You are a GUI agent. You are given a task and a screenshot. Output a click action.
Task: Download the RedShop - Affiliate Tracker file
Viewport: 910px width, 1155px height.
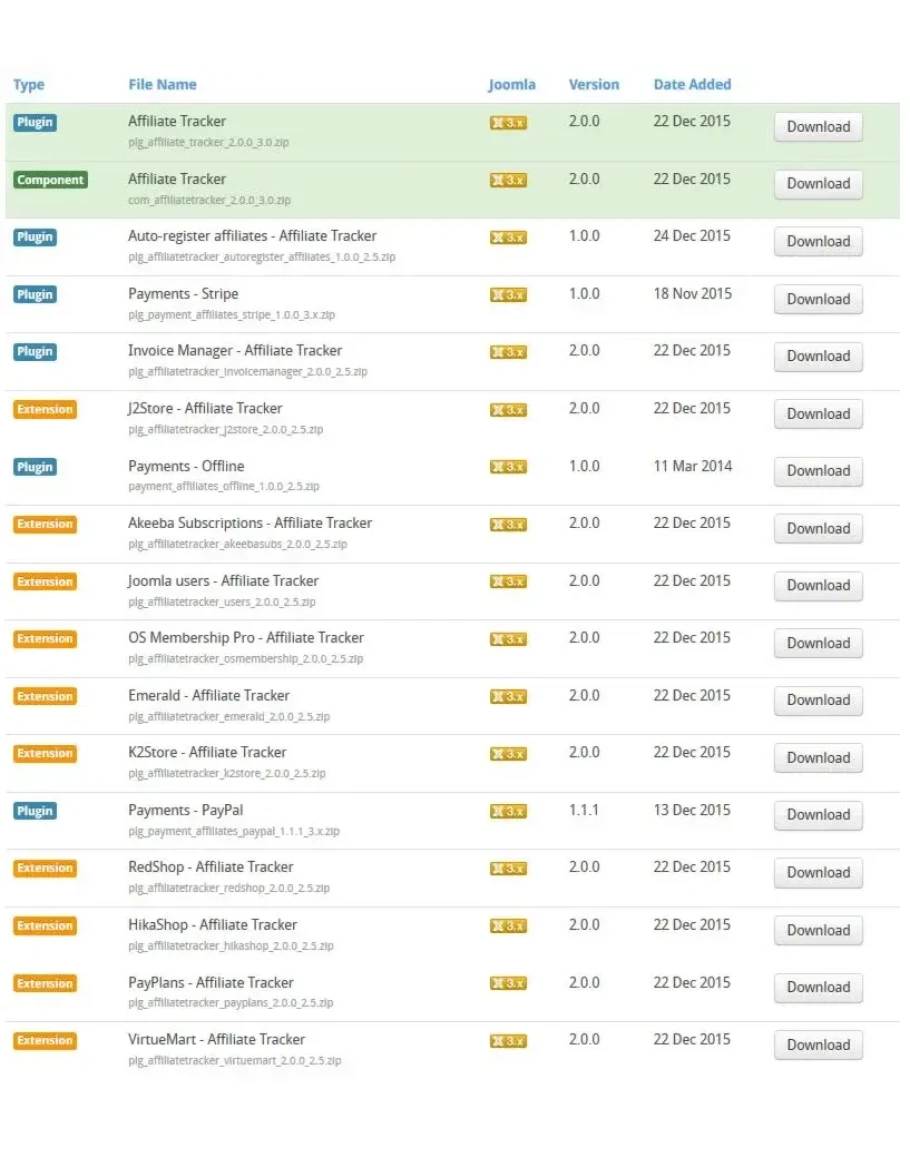[817, 873]
